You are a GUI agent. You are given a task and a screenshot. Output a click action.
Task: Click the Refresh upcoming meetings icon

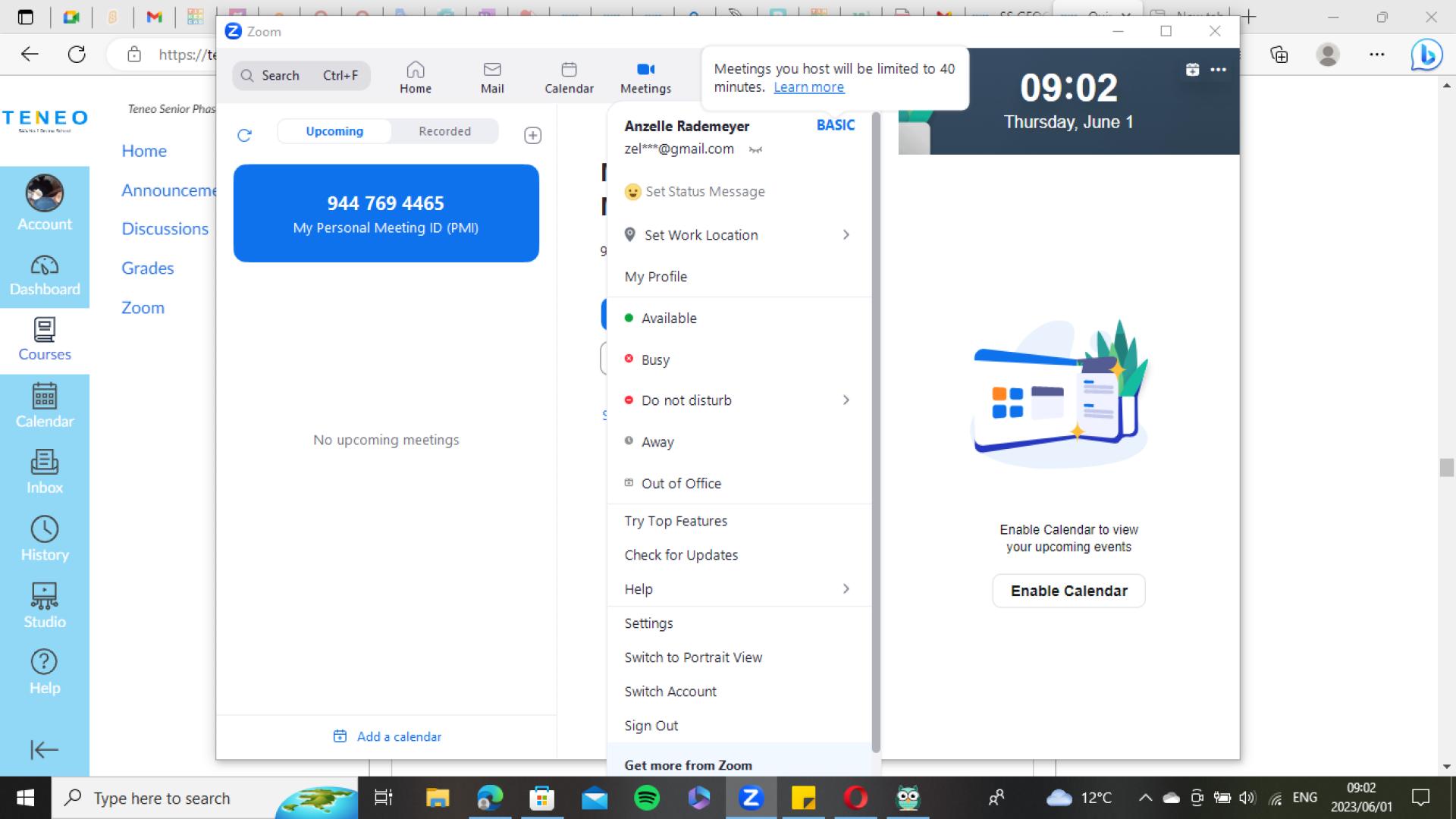click(244, 134)
